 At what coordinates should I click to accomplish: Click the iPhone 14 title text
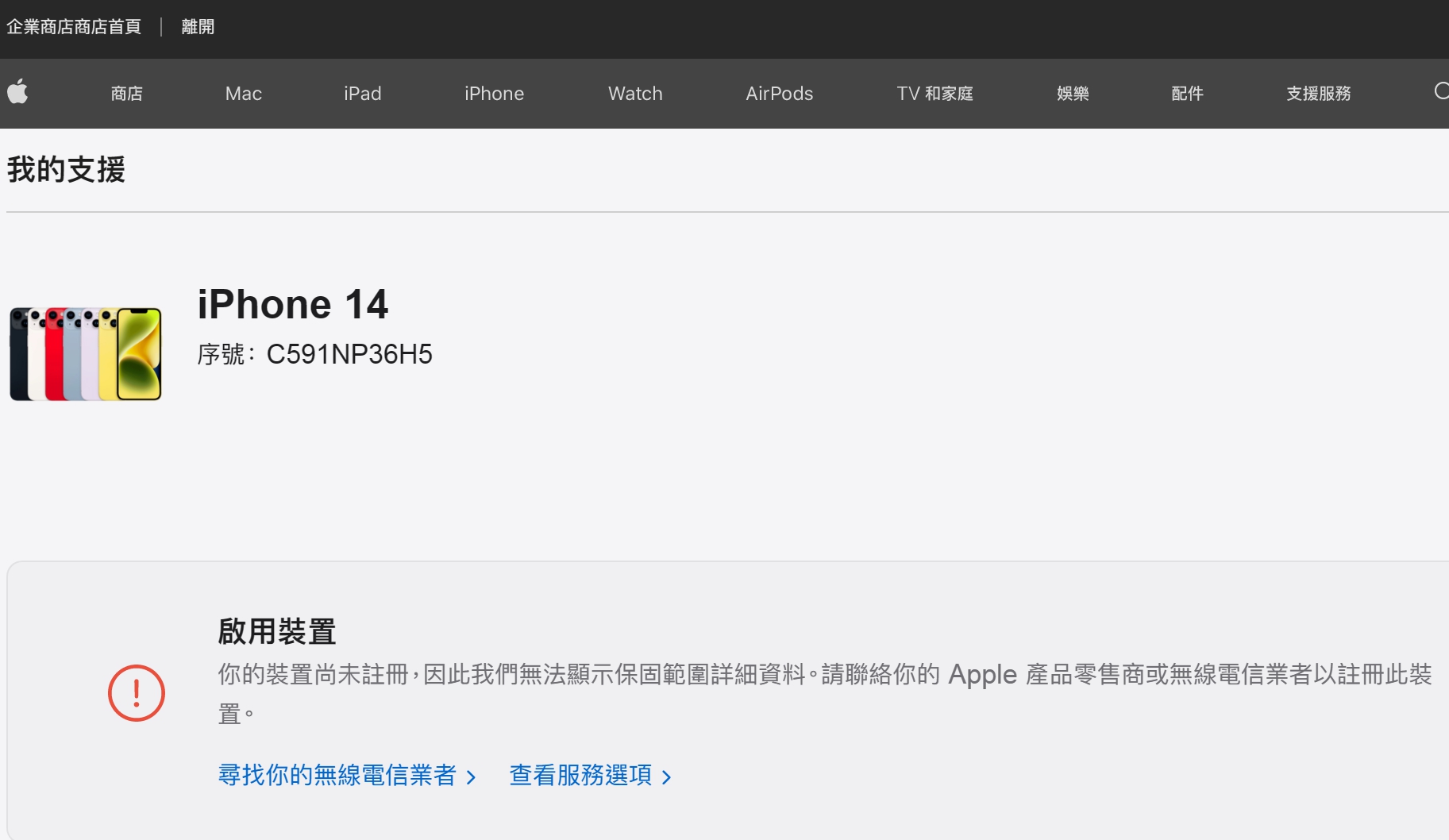tap(293, 304)
